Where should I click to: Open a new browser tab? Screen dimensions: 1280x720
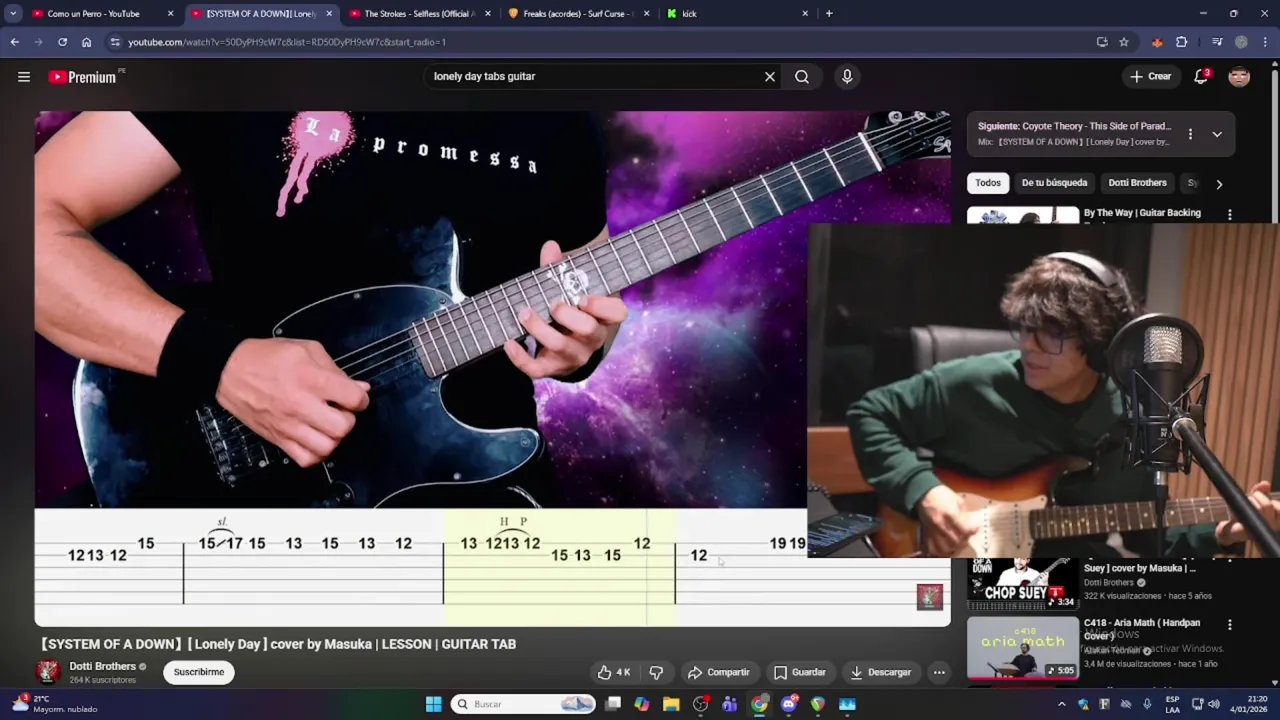[x=829, y=14]
